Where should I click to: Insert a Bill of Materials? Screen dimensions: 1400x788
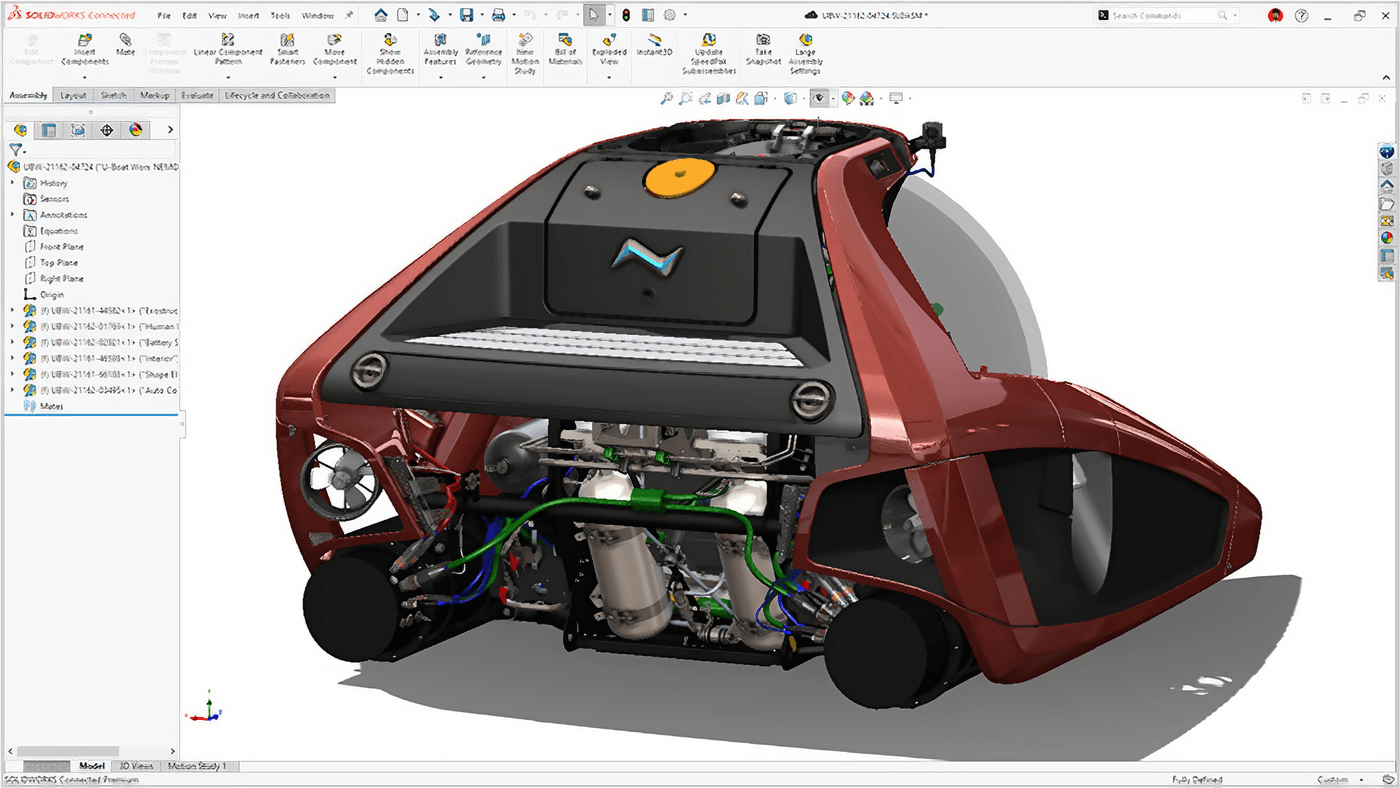coord(564,50)
